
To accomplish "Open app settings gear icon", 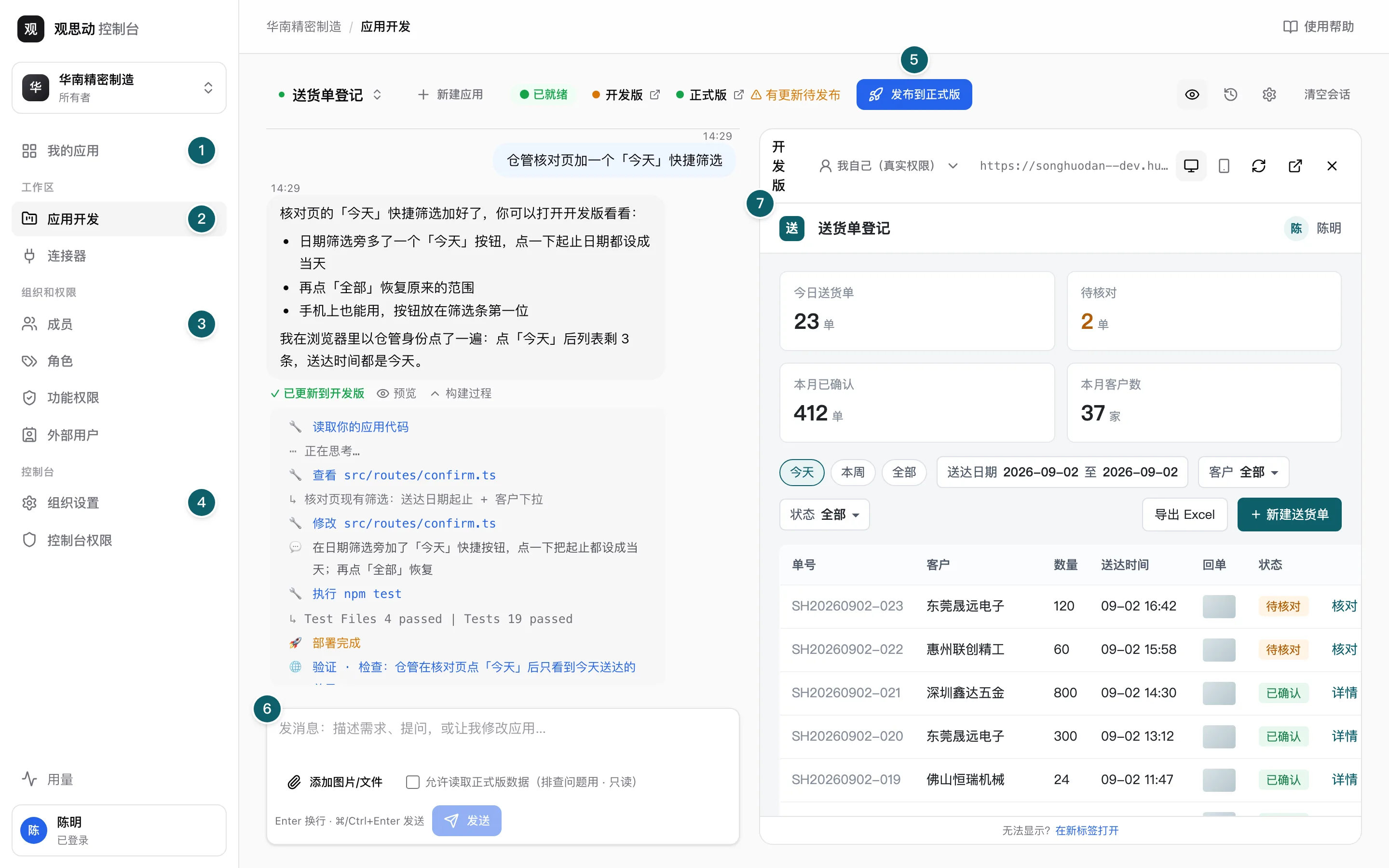I will tap(1268, 95).
